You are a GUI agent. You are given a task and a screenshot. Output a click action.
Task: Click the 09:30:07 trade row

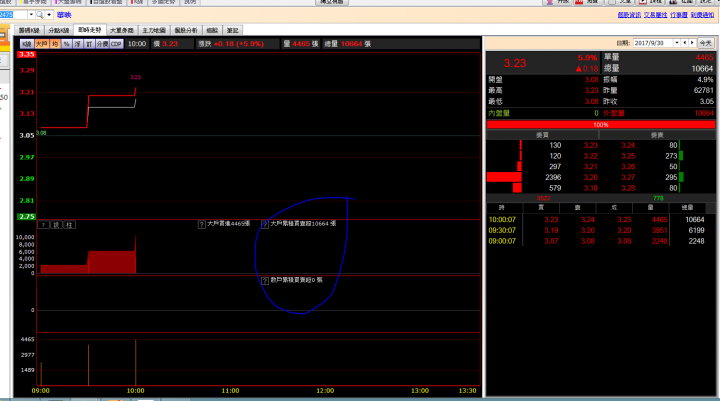pos(601,230)
